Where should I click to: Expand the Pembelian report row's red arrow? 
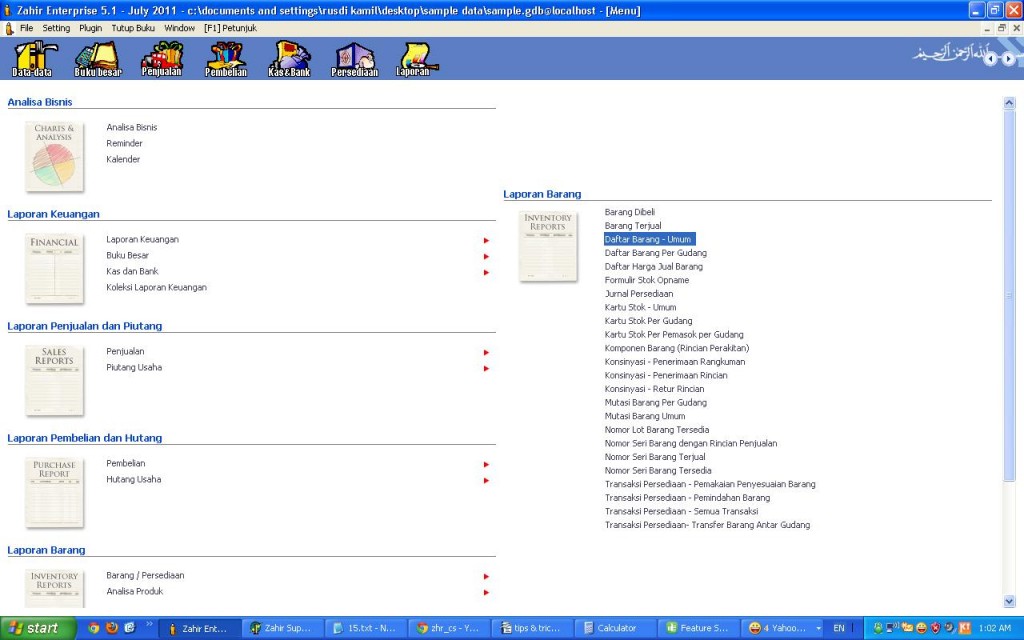(486, 464)
